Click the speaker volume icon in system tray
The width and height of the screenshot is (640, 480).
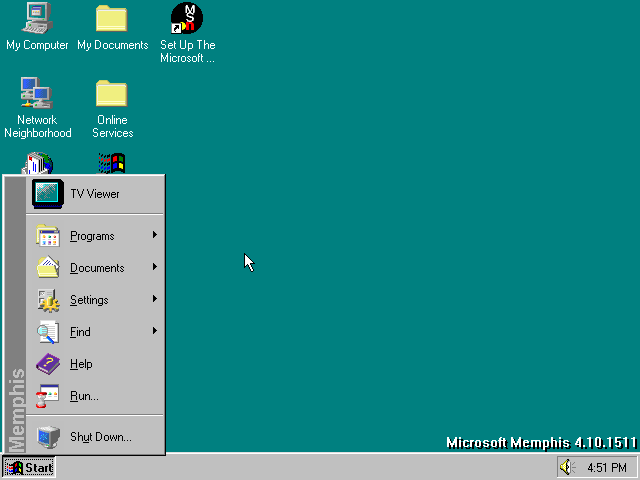[567, 467]
